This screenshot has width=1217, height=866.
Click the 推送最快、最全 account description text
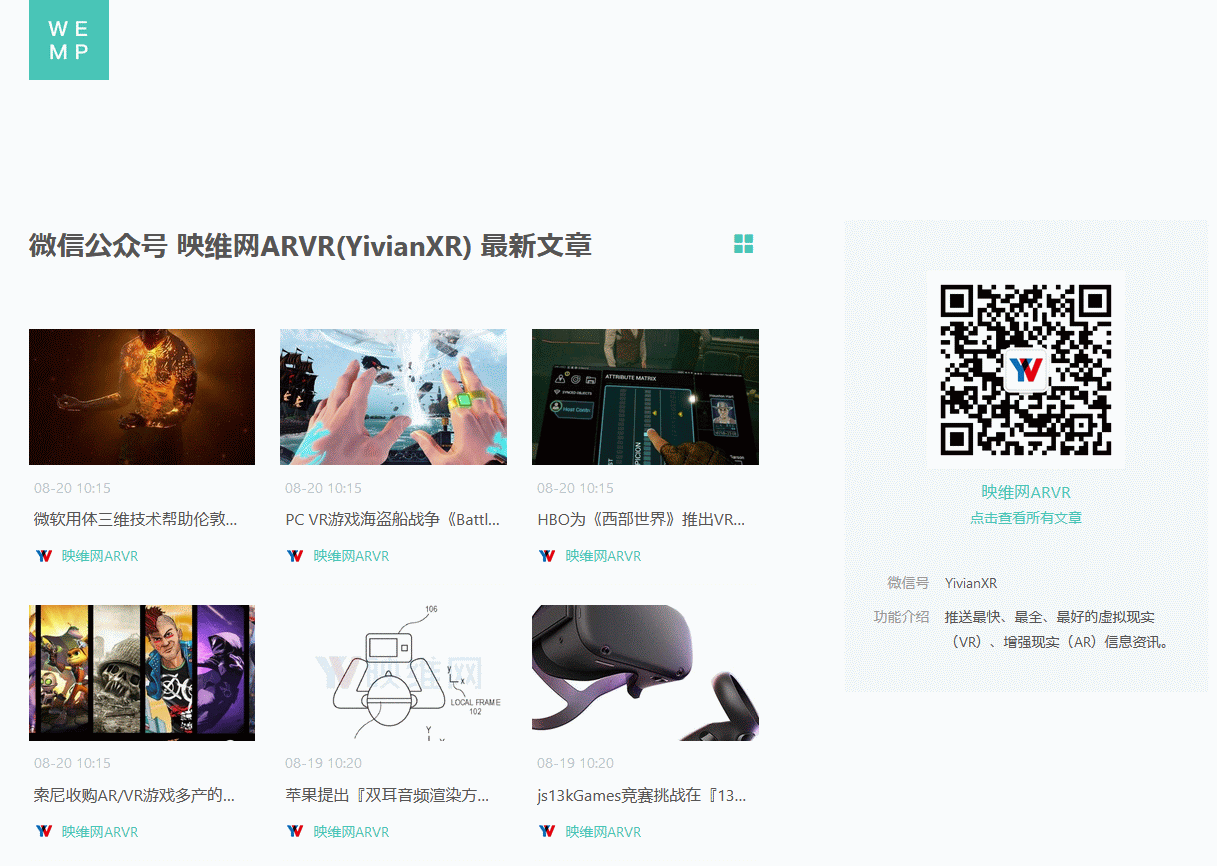tap(1057, 629)
